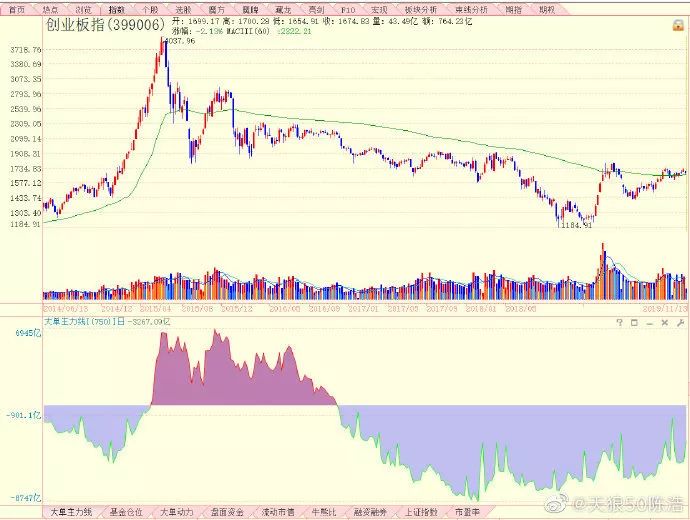Click the 涨幅 -2.13% readout

click(198, 31)
